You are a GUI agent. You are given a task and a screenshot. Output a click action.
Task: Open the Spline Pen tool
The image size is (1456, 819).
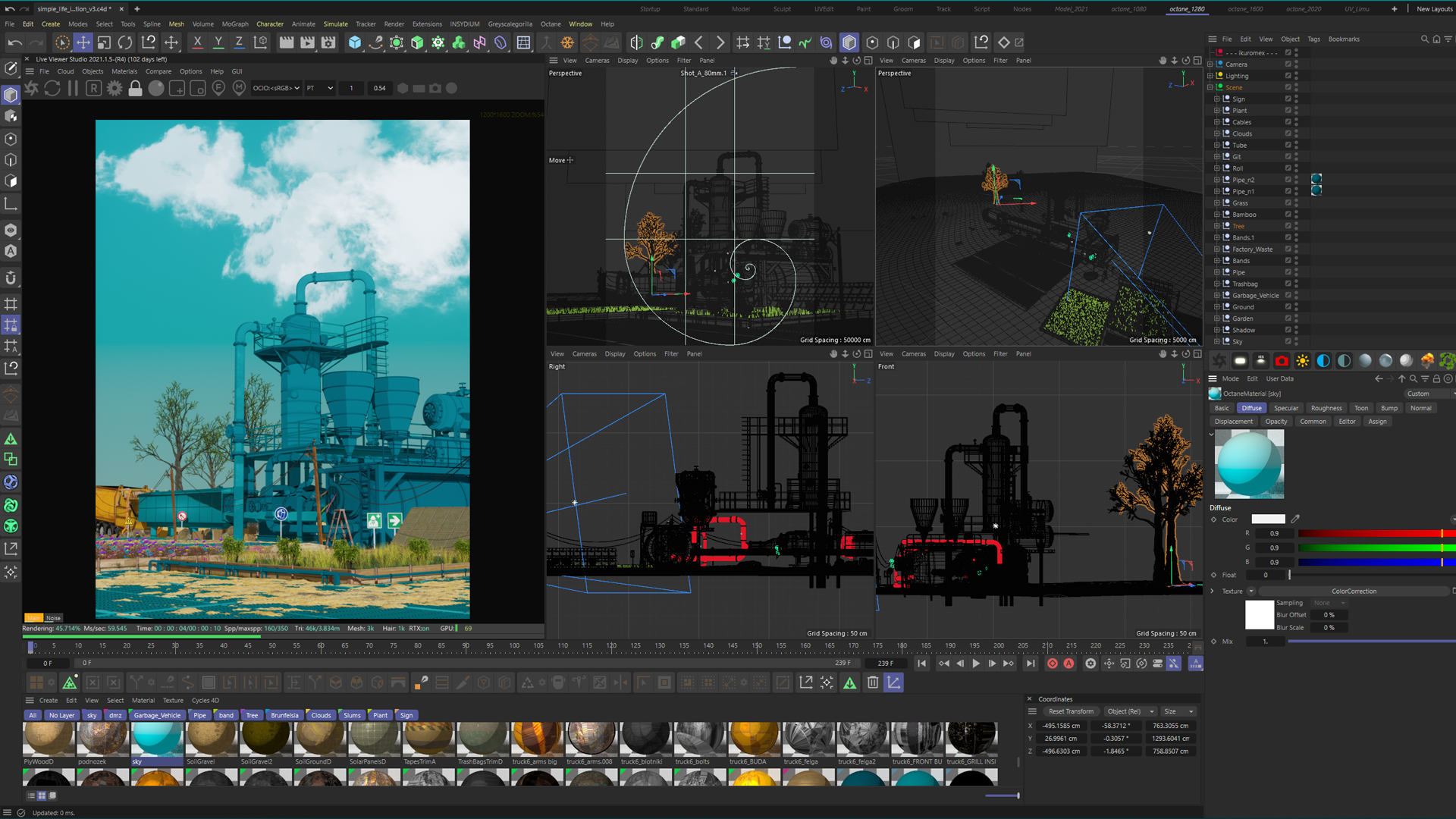pyautogui.click(x=375, y=42)
